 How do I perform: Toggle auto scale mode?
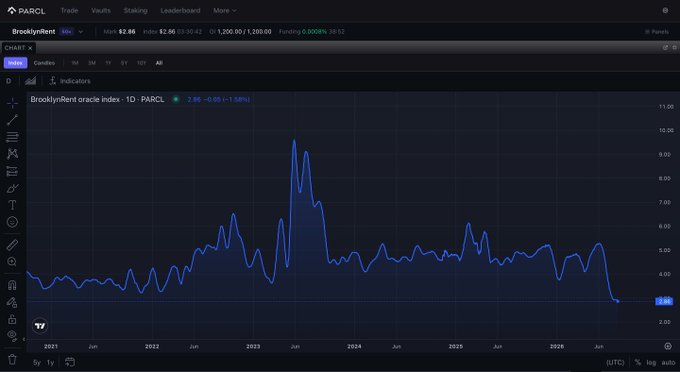point(668,362)
